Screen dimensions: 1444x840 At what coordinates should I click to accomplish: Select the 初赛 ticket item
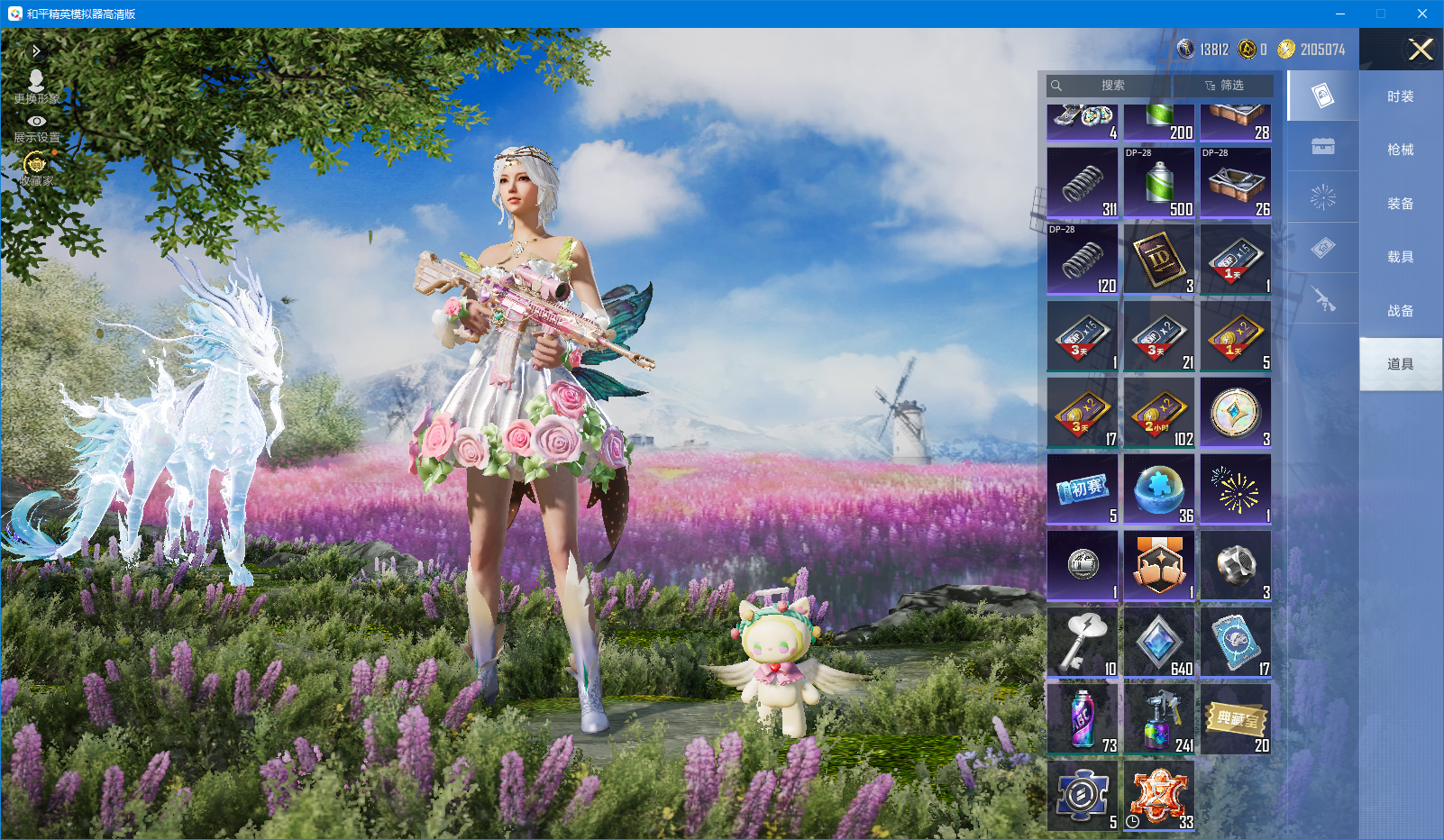(x=1083, y=489)
